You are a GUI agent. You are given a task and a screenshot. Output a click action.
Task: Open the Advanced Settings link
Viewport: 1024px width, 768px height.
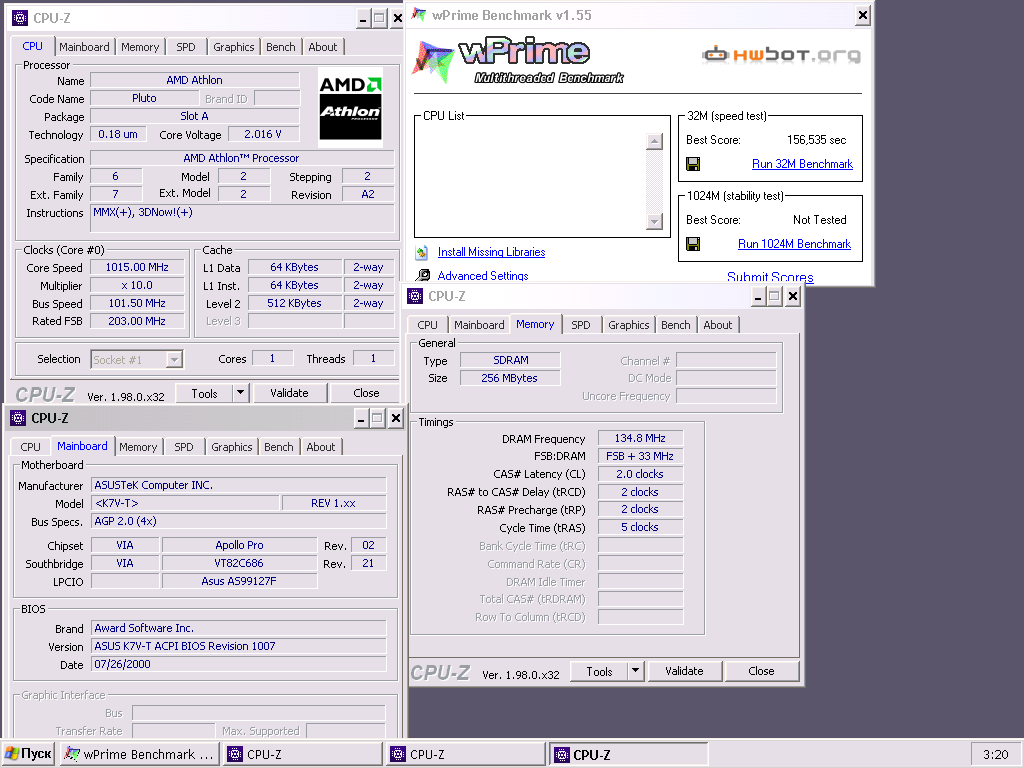(483, 276)
